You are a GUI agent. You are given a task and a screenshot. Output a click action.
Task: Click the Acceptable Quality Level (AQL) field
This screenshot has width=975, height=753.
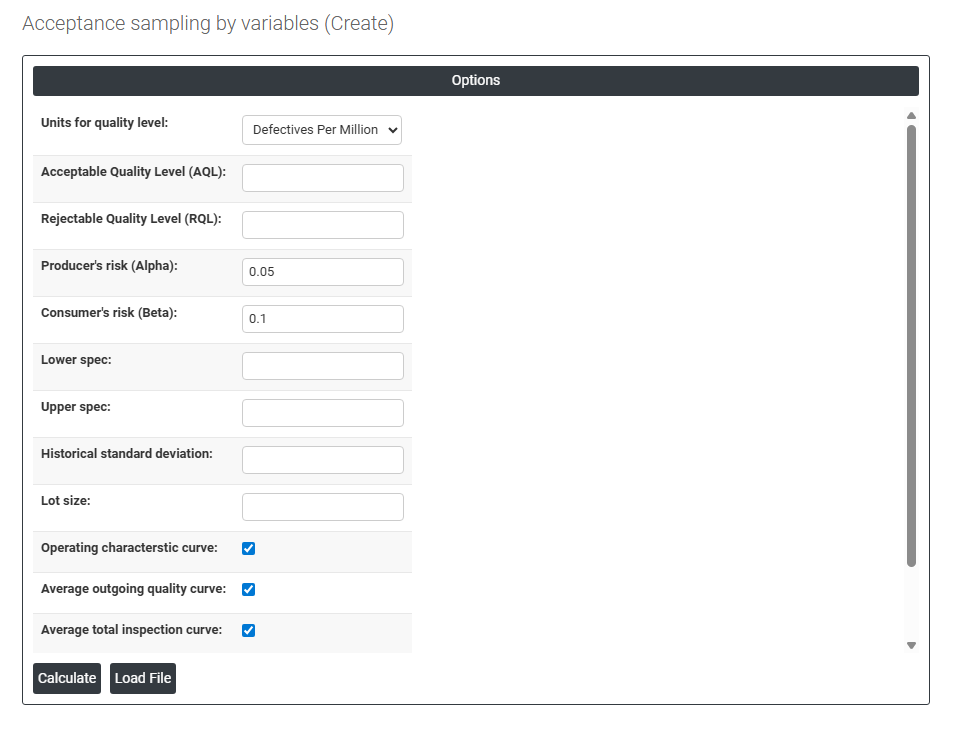click(x=322, y=178)
